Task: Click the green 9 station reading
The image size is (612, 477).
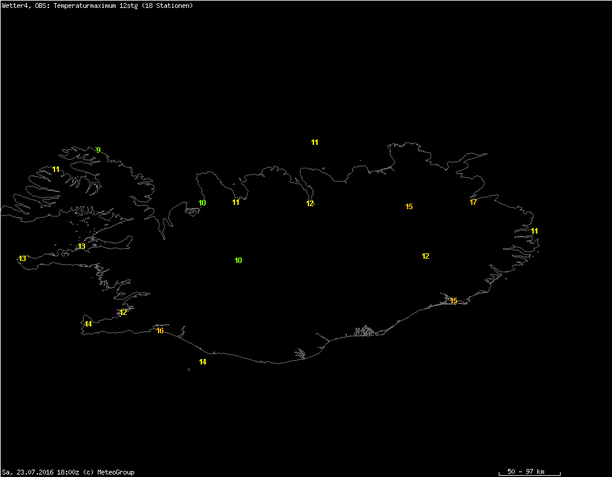Action: [98, 151]
